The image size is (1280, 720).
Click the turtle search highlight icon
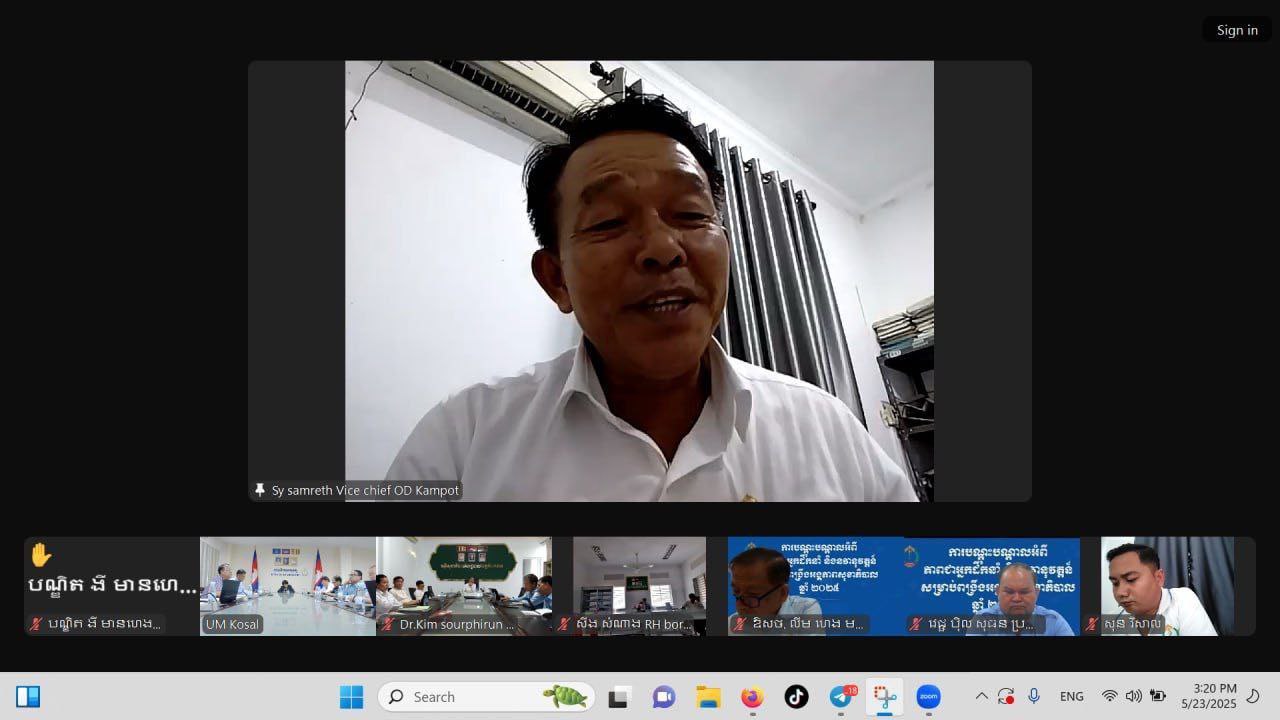coord(566,696)
